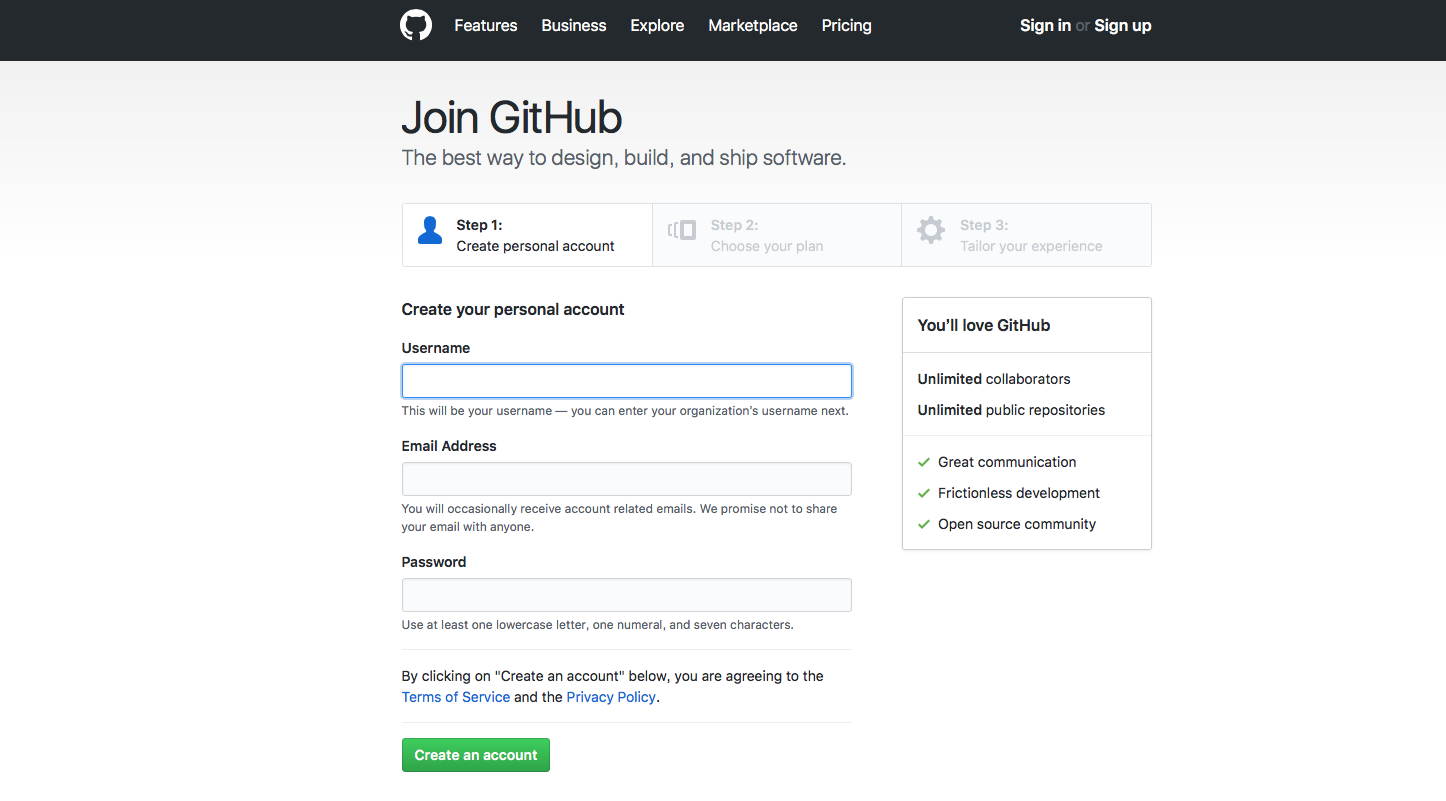This screenshot has height=801, width=1446.
Task: Click the Sign up link in header
Action: (1123, 26)
